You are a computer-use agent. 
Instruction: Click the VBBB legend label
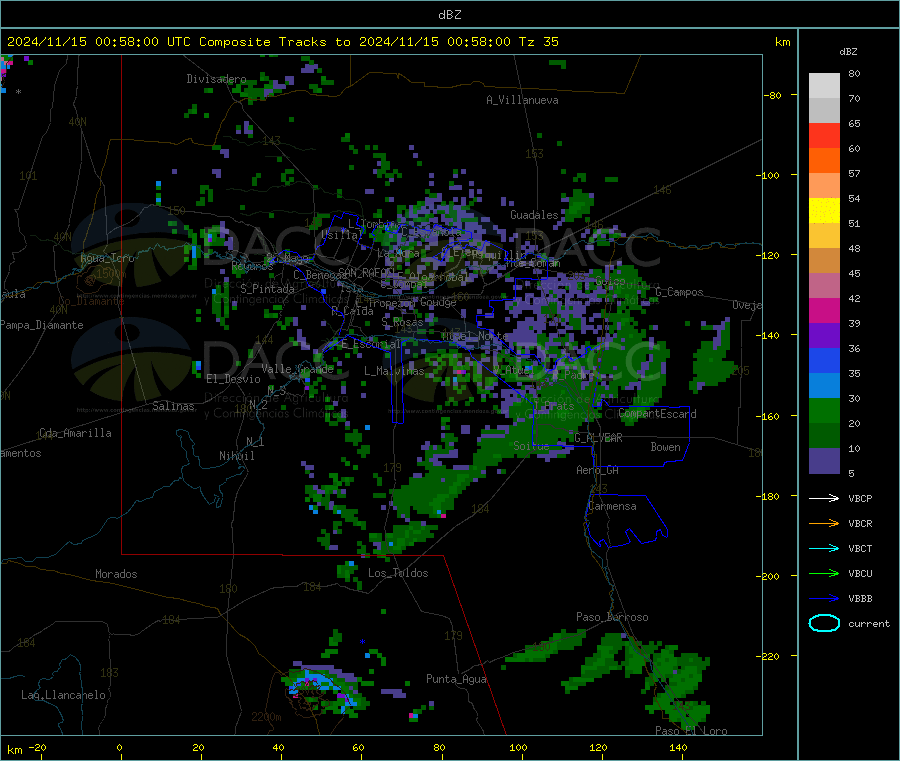(860, 598)
